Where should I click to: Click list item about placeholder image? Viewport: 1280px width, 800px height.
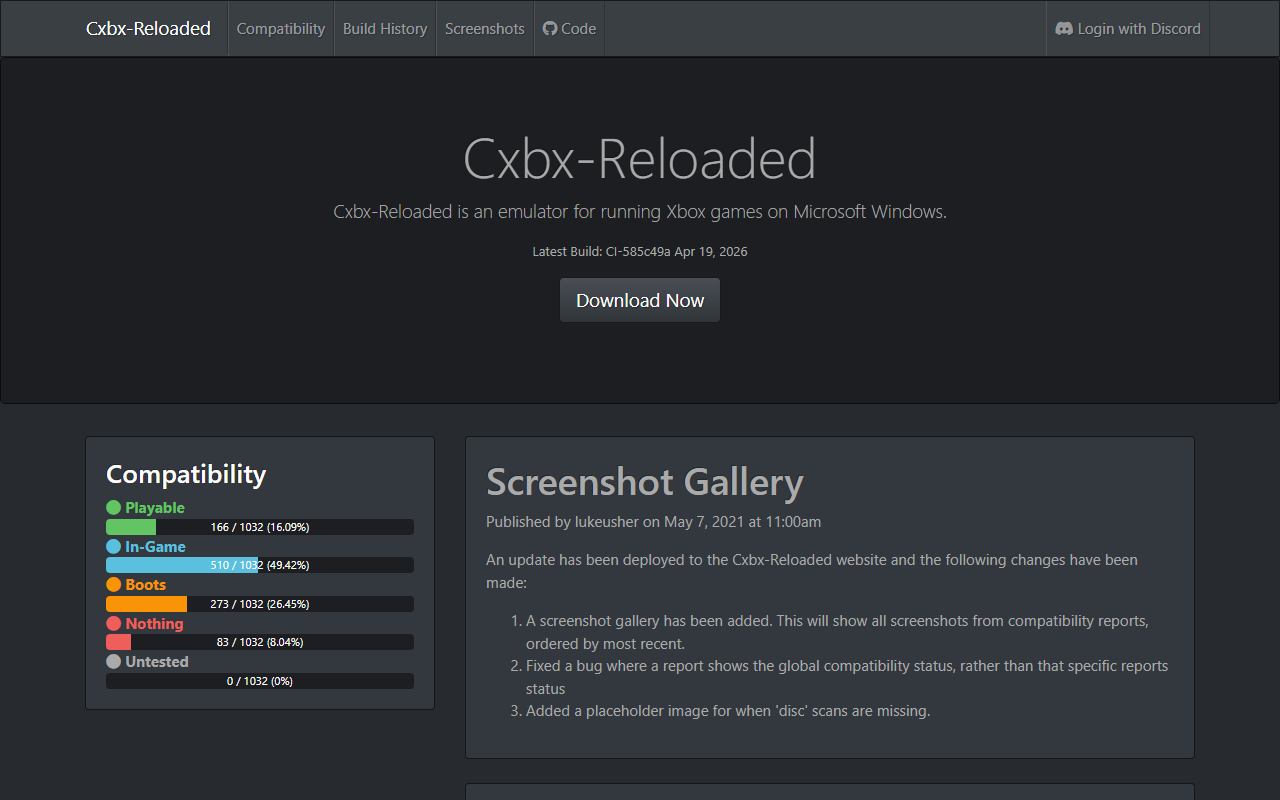coord(728,711)
